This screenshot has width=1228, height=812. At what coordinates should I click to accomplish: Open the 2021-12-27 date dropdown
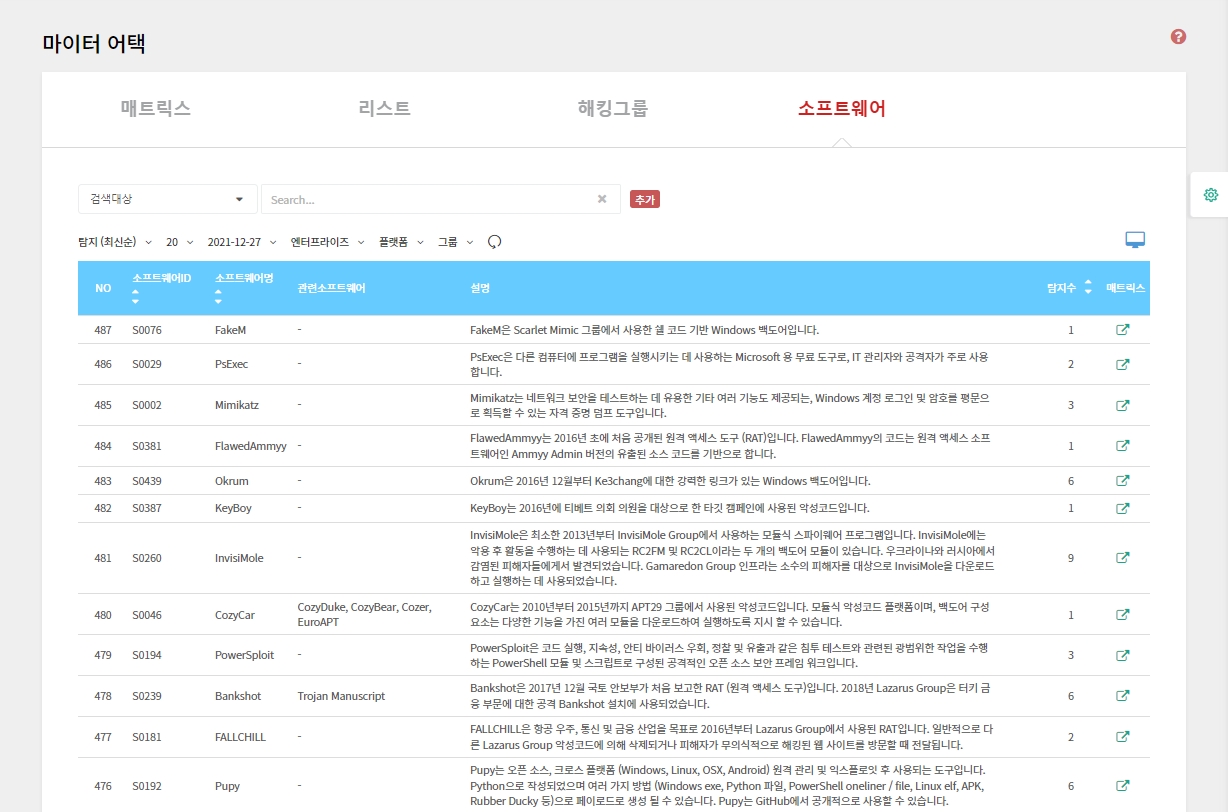(241, 242)
